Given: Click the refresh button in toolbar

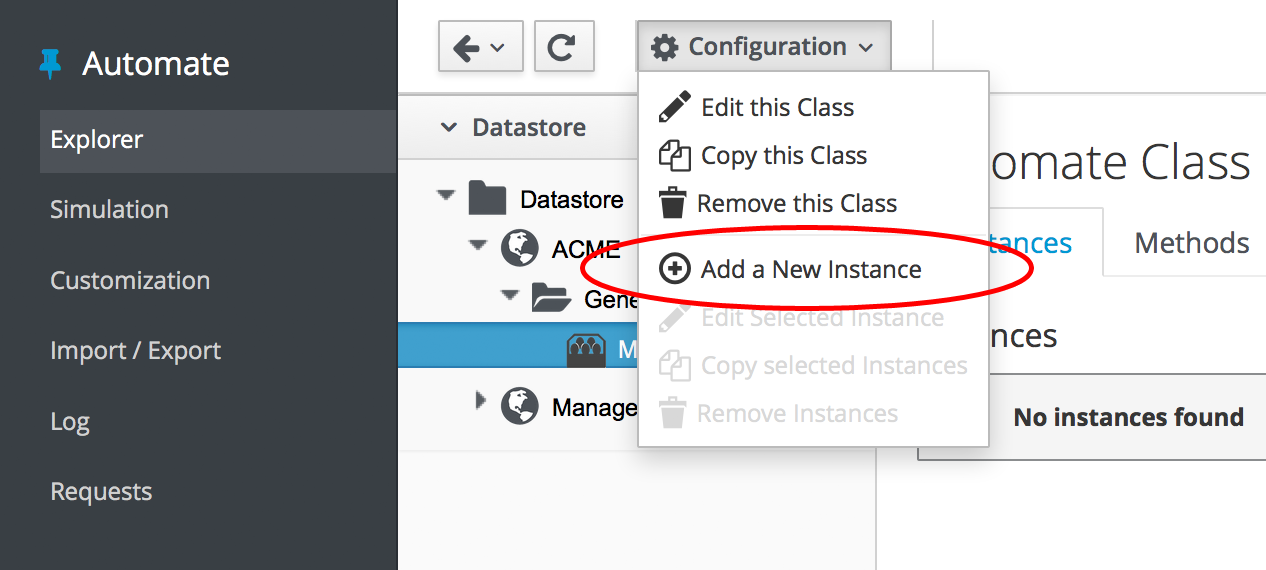Looking at the screenshot, I should (x=564, y=47).
